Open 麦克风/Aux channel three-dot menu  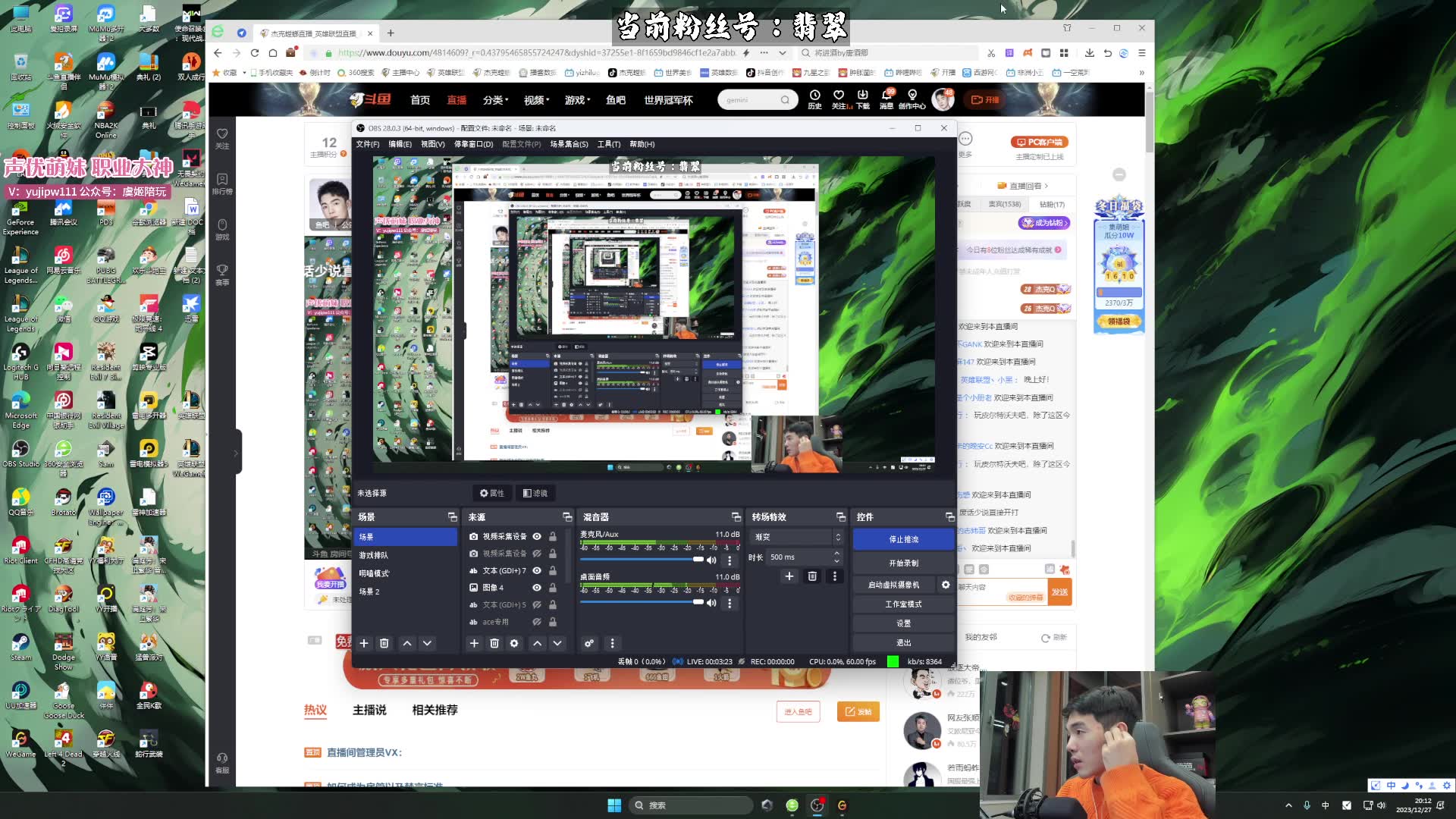pos(730,560)
